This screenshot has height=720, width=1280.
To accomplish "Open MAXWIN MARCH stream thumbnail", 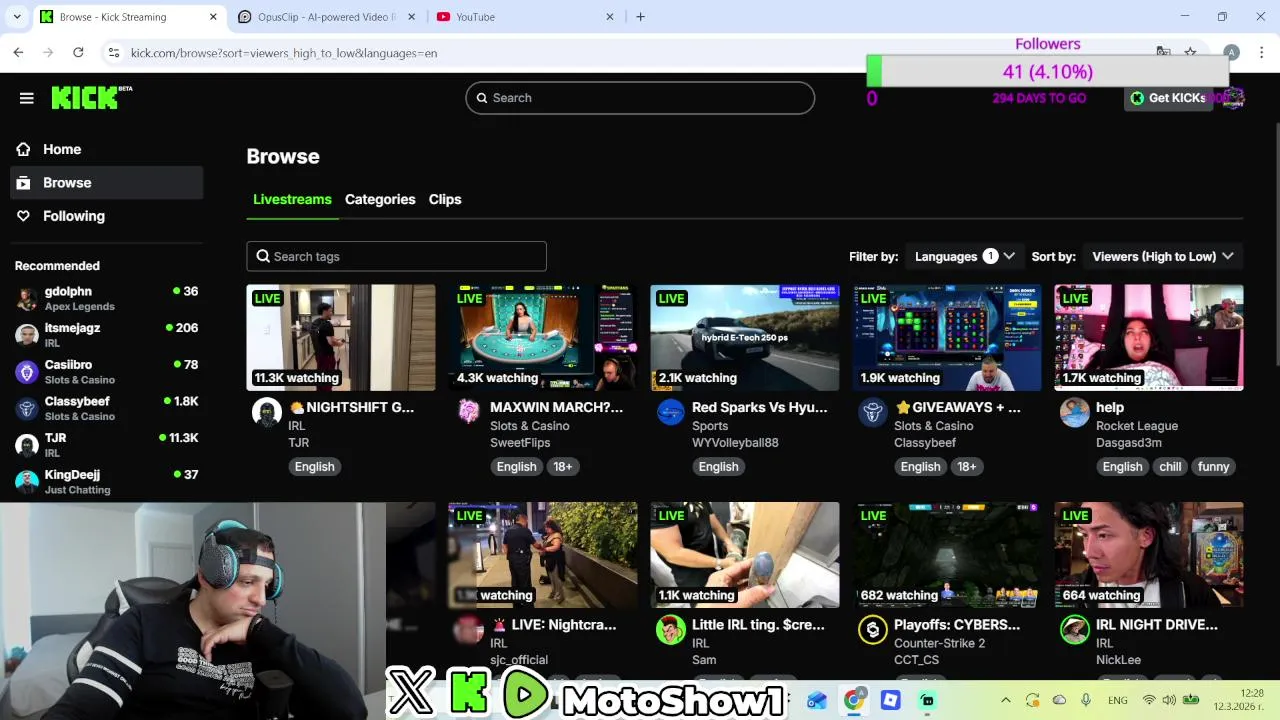I will pos(543,337).
